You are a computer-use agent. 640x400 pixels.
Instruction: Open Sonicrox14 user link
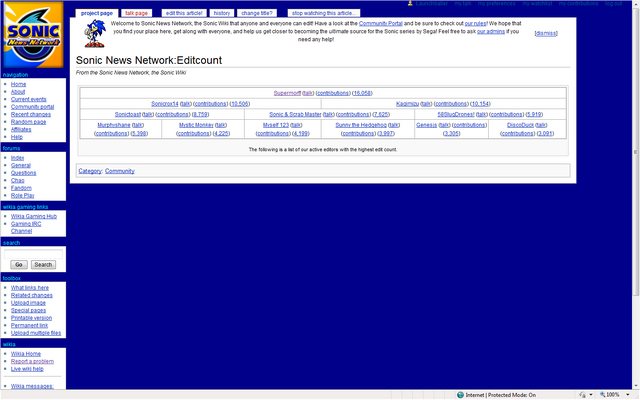click(x=164, y=104)
